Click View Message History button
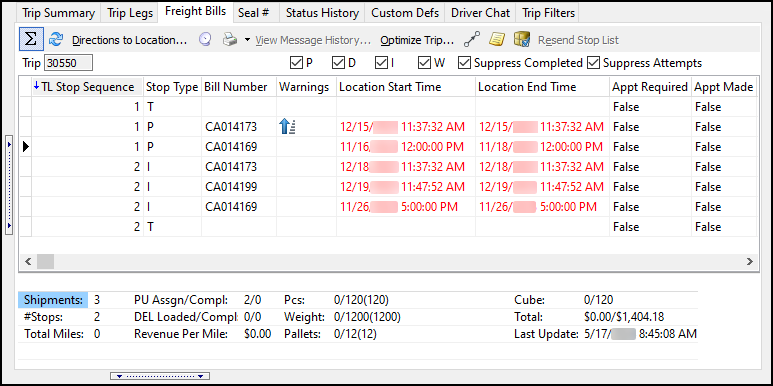Screen dimensions: 773x386 [313, 40]
